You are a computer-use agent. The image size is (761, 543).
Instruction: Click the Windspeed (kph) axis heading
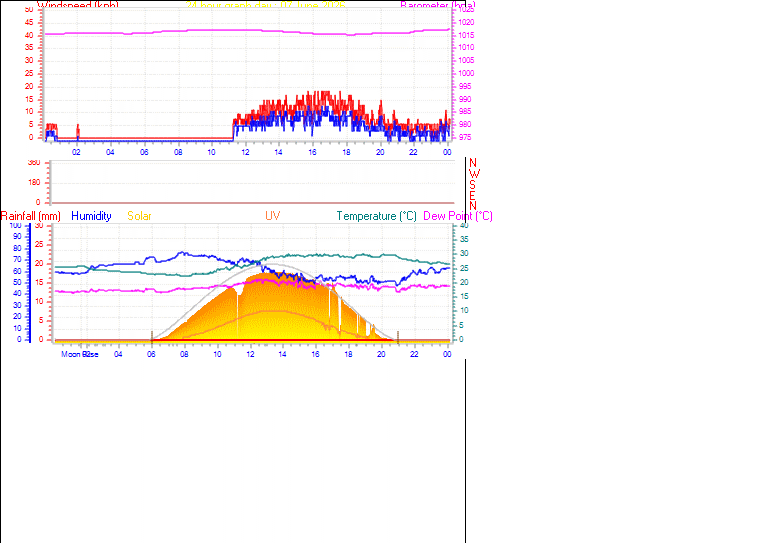click(x=78, y=5)
